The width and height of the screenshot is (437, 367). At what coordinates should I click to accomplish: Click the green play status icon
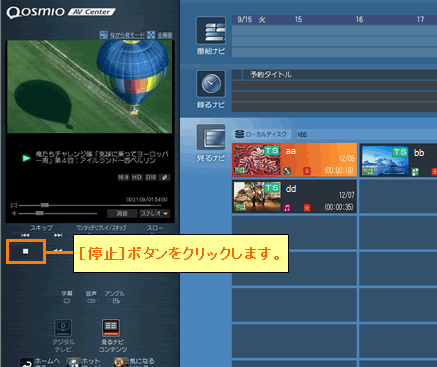click(26, 158)
